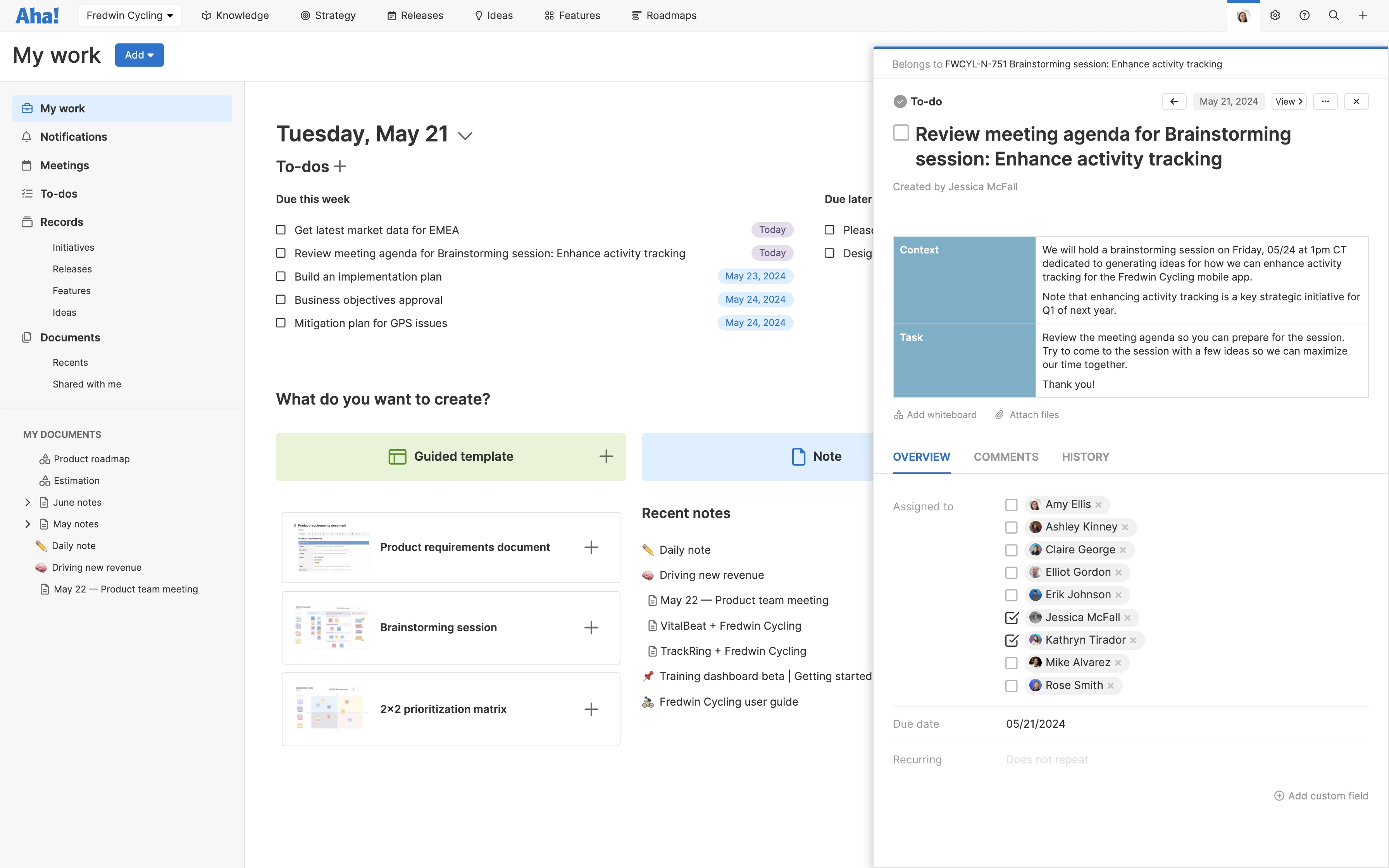
Task: Click the back arrow in to-do panel
Action: coord(1174,102)
